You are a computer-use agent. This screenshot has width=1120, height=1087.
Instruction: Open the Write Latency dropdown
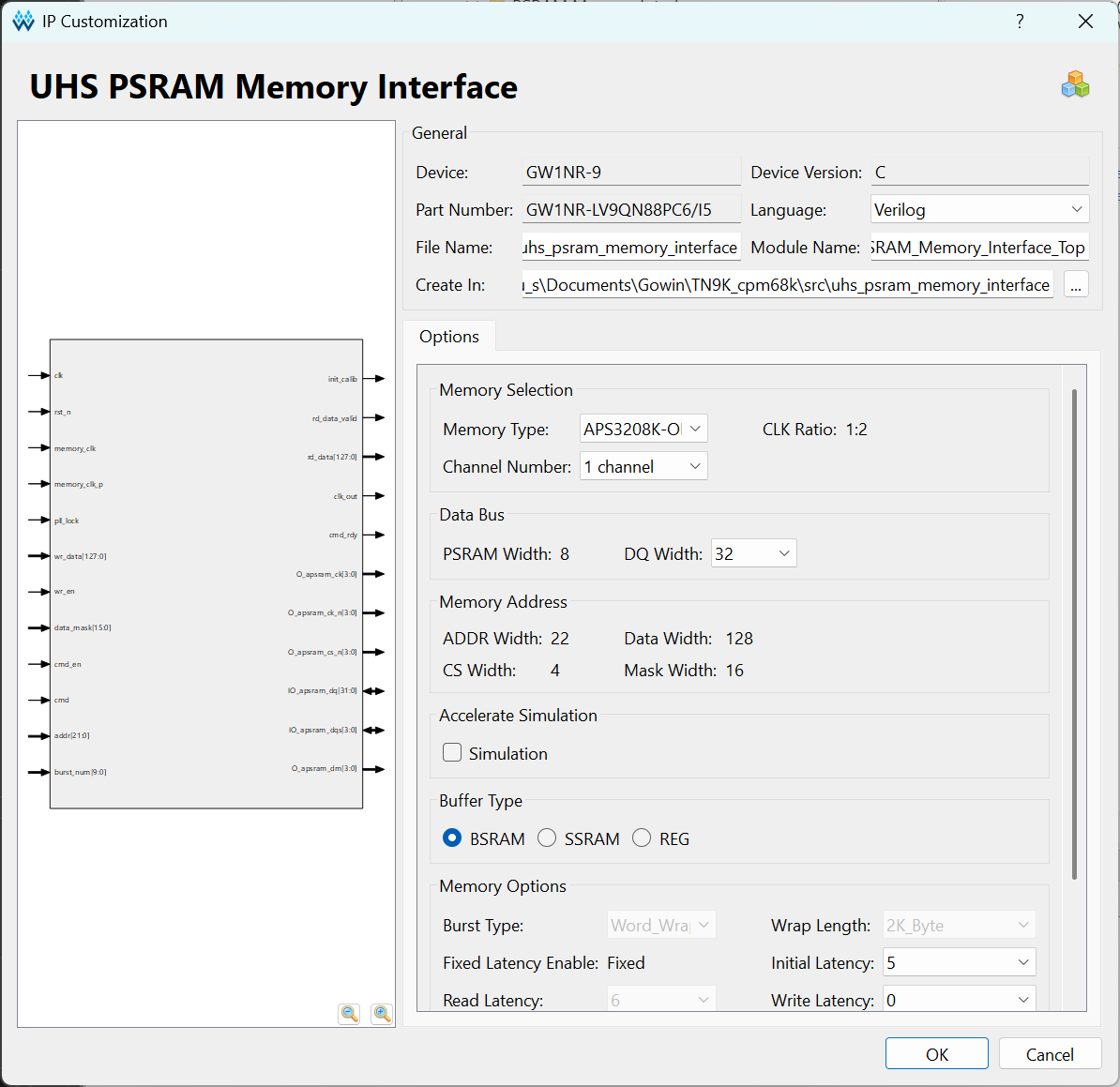click(960, 999)
